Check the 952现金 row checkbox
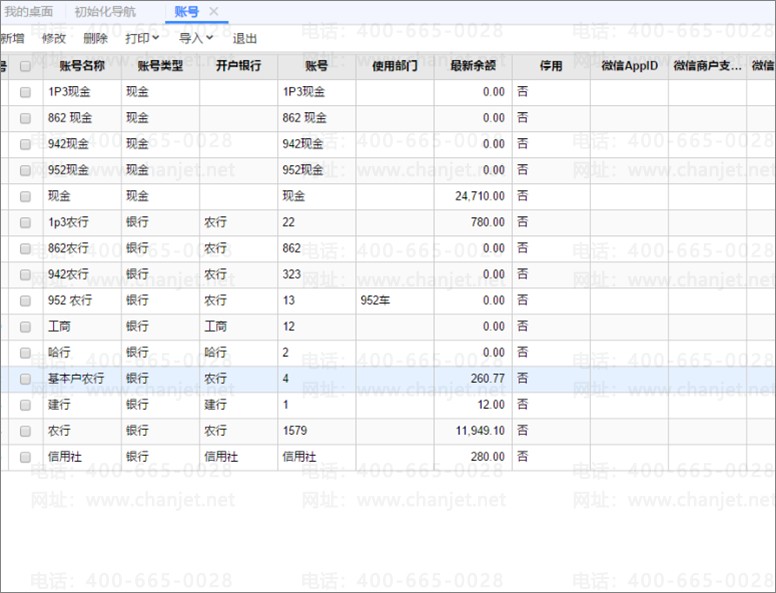776x593 pixels. coord(25,170)
